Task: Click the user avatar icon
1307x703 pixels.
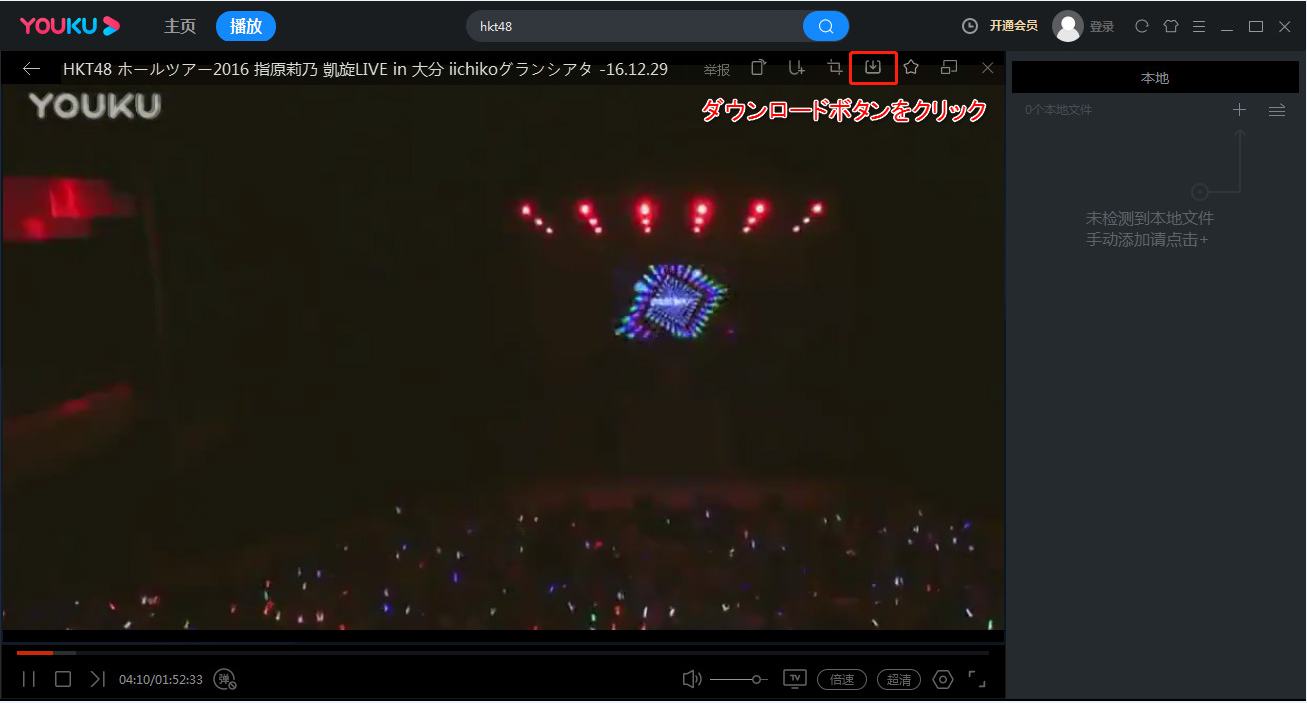Action: [1068, 26]
